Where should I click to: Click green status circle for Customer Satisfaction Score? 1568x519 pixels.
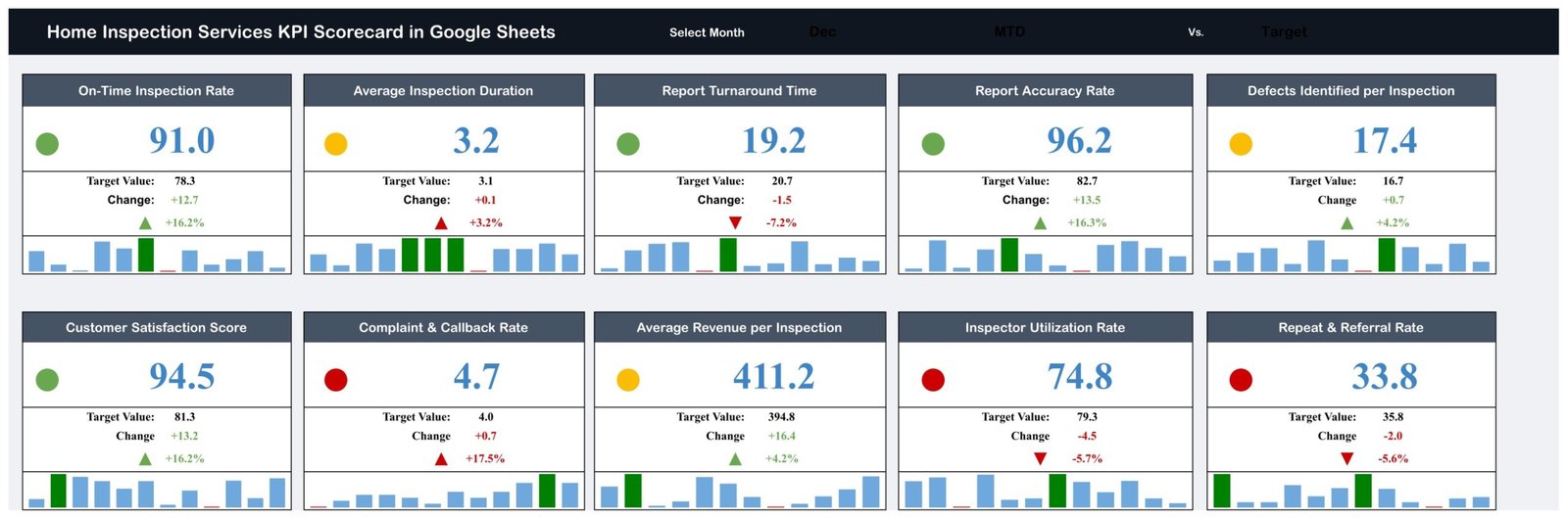coord(47,380)
